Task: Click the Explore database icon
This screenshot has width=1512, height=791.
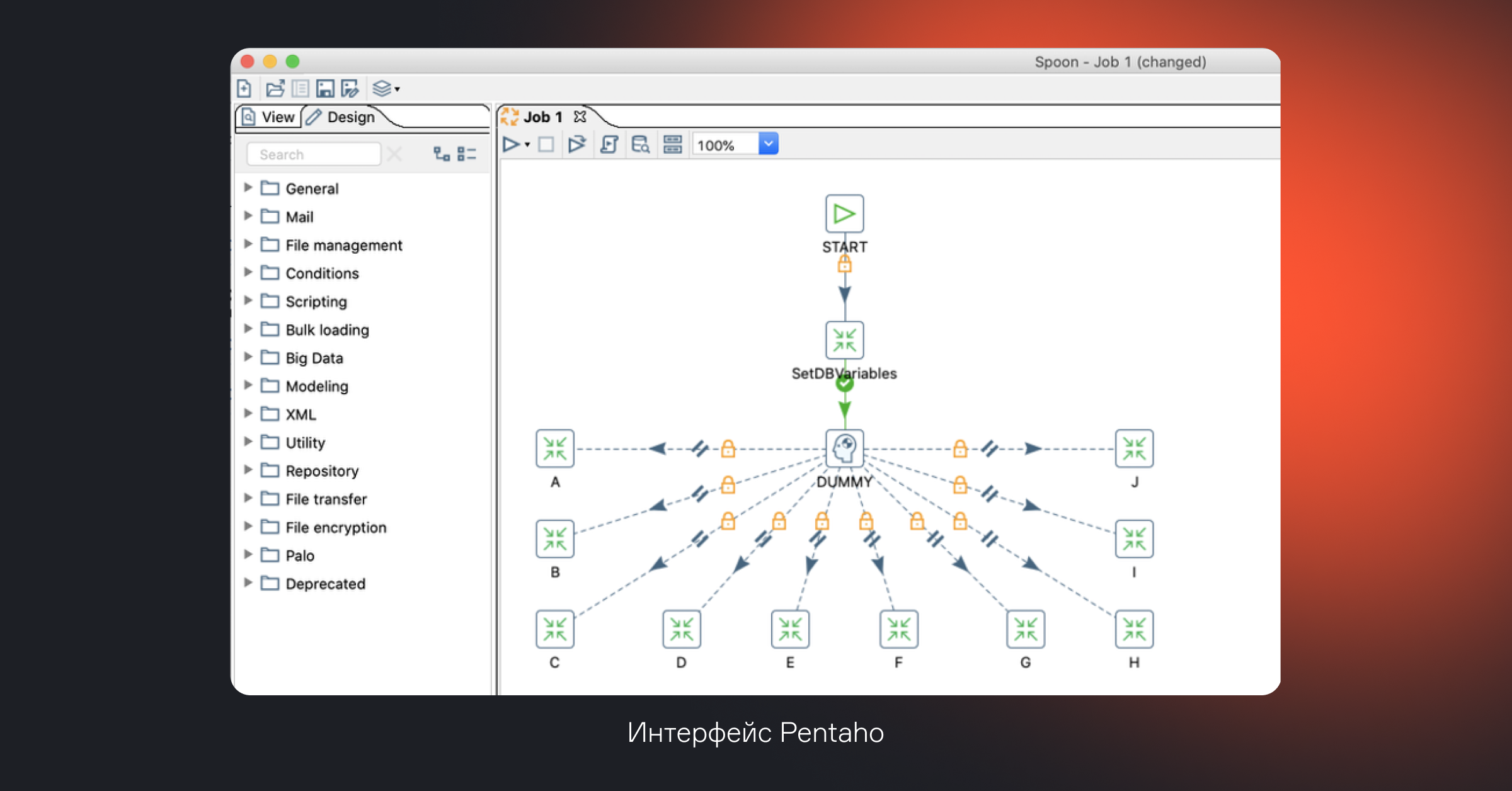Action: [641, 145]
